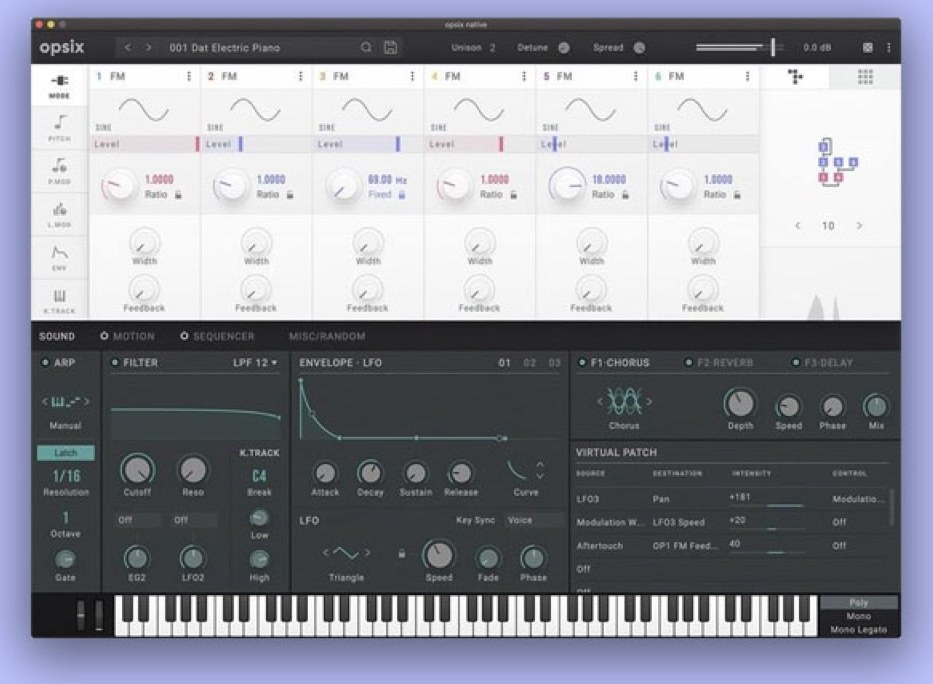Image resolution: width=933 pixels, height=684 pixels.
Task: Click operator 1 Level slider bar
Action: coord(145,144)
